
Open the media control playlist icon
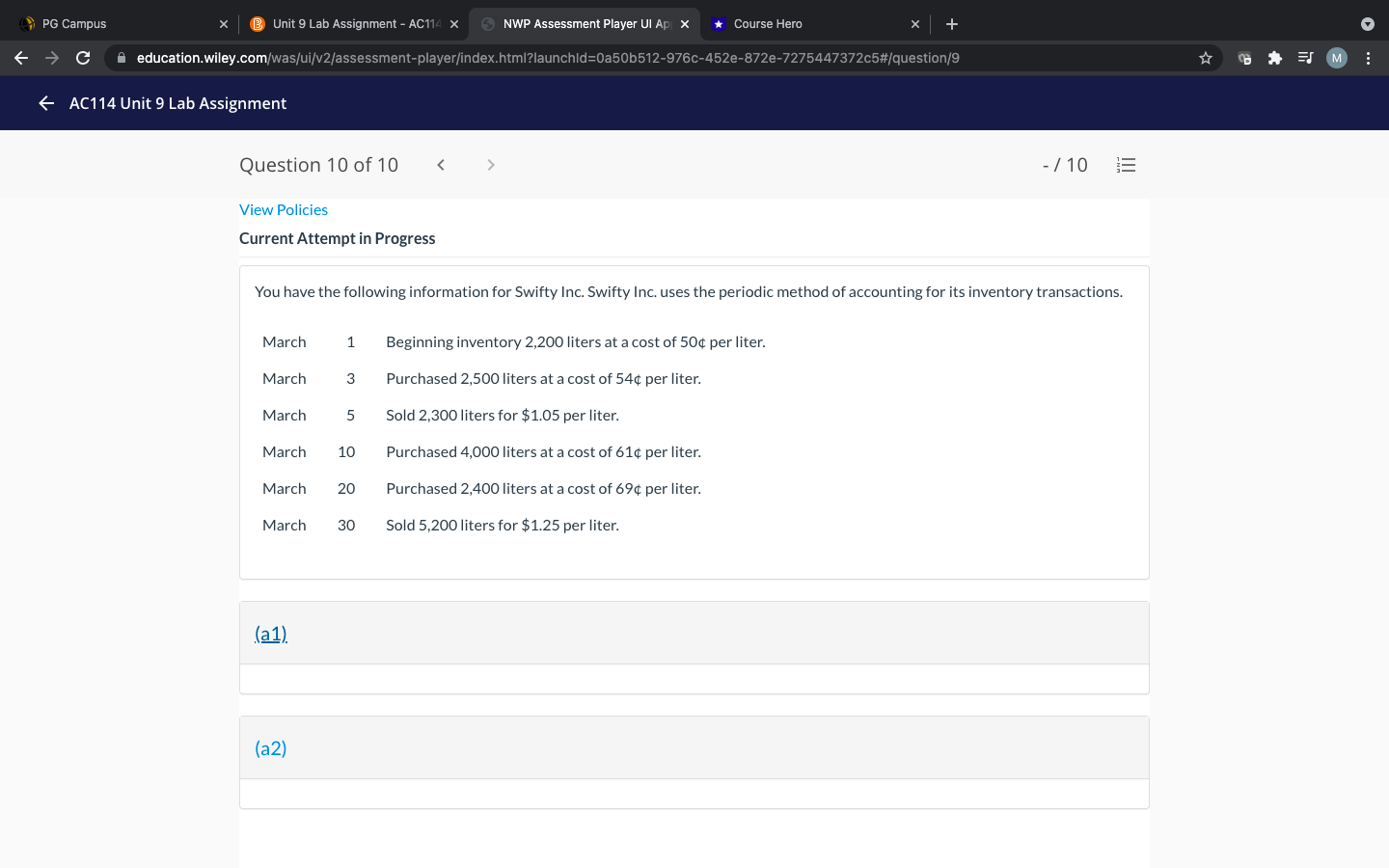pyautogui.click(x=1305, y=58)
